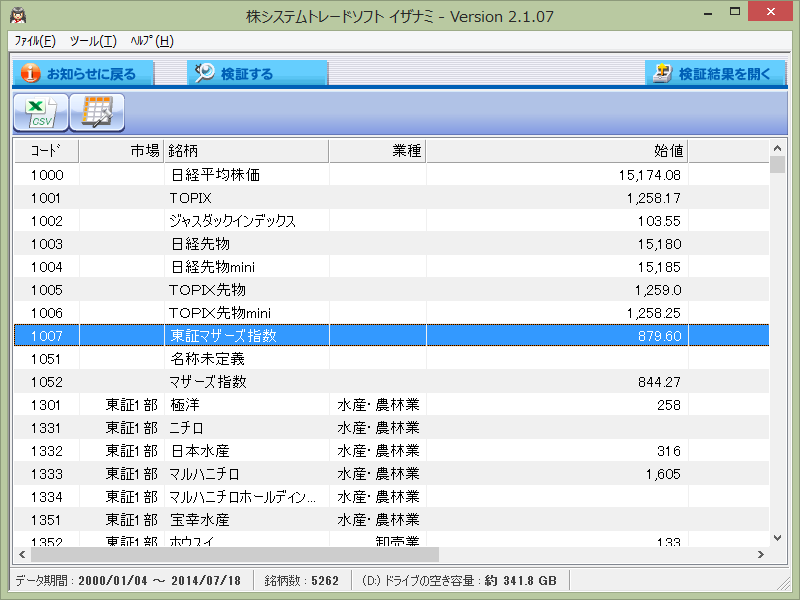Sort by the コード column header
Image resolution: width=800 pixels, height=600 pixels.
46,151
